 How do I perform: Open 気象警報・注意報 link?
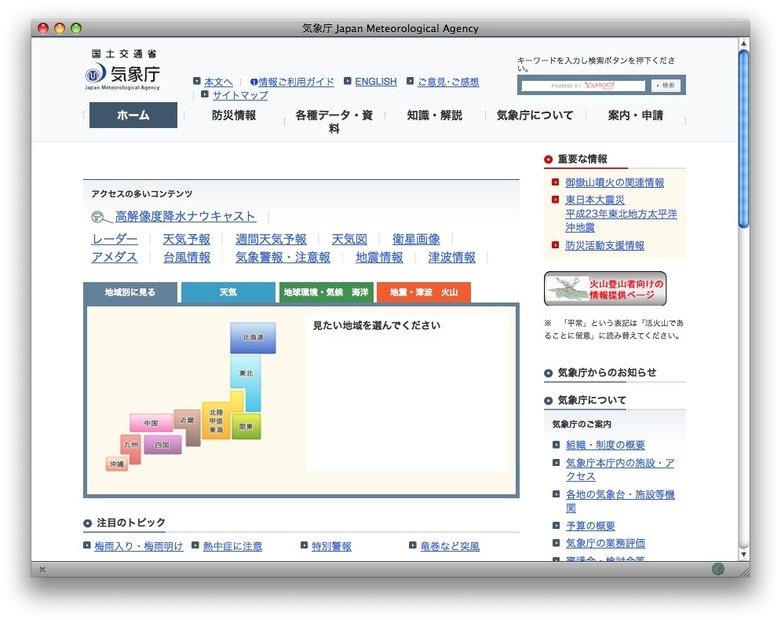[283, 257]
